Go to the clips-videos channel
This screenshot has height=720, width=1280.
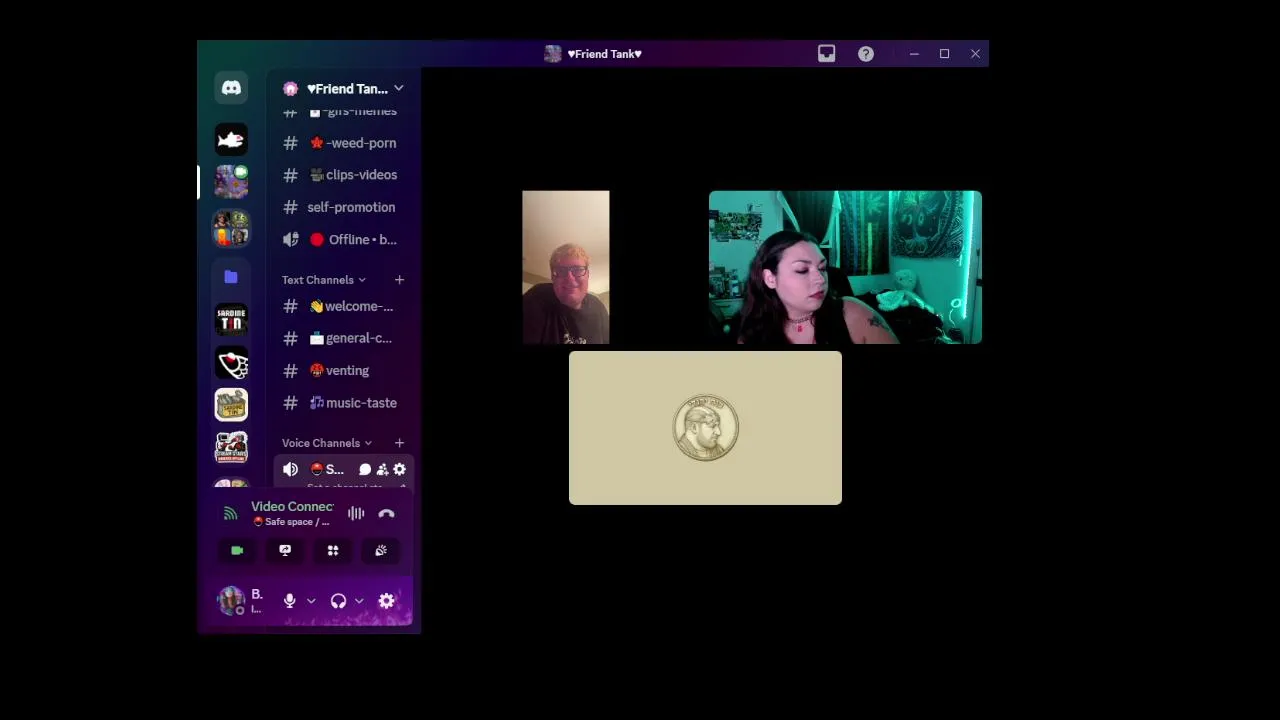(x=343, y=175)
